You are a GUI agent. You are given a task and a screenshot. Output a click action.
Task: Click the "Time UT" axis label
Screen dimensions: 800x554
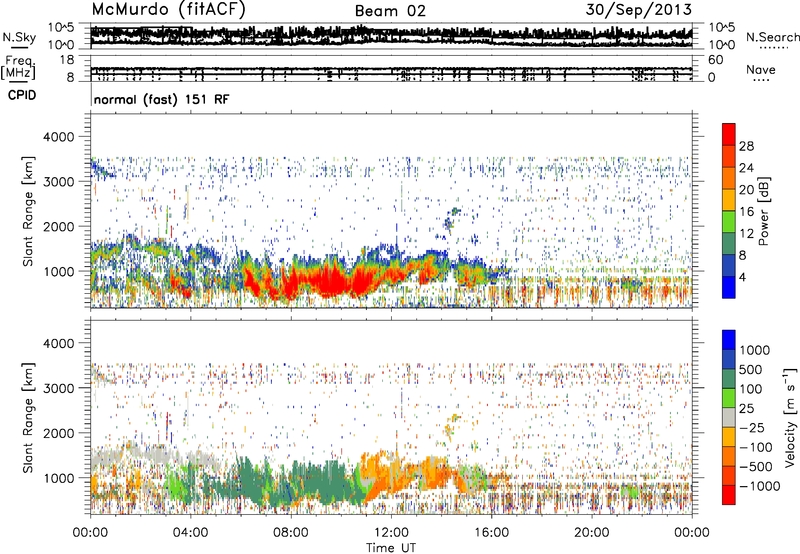[391, 547]
